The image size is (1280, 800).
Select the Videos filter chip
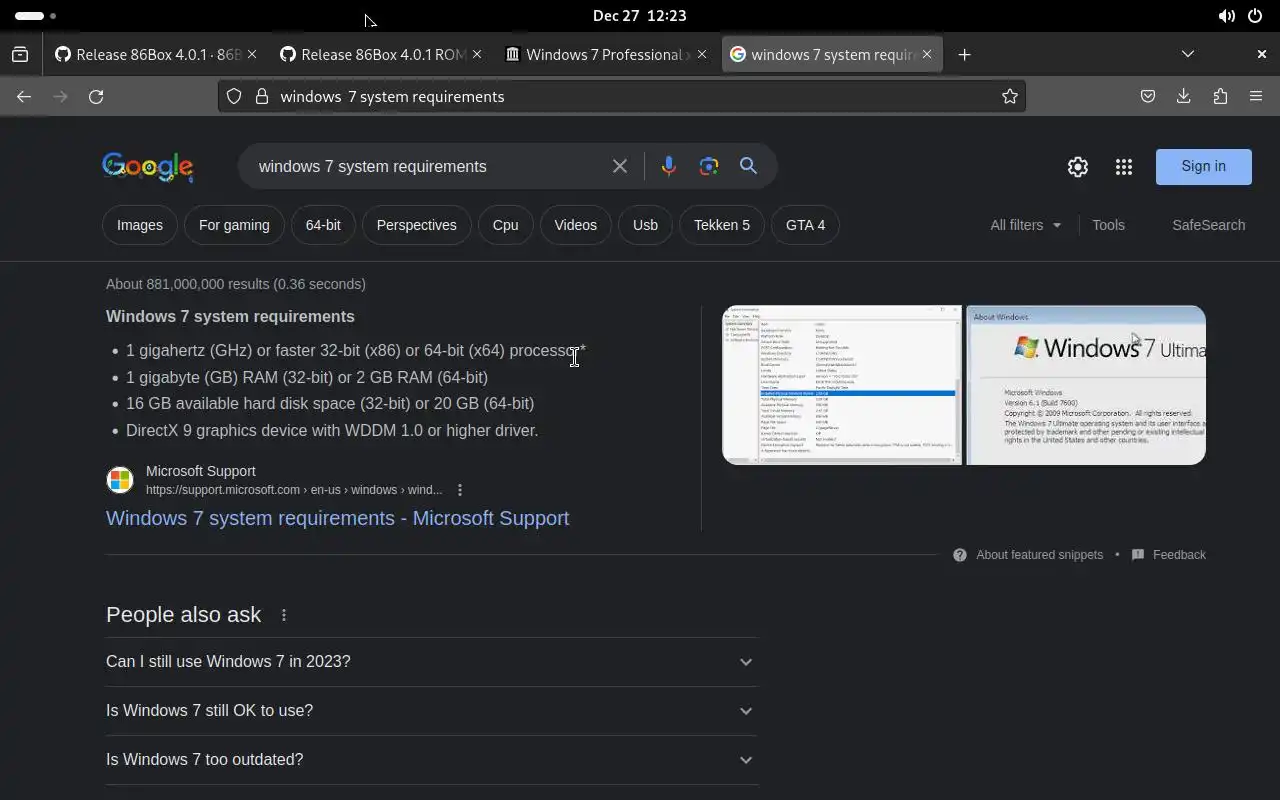pos(576,225)
